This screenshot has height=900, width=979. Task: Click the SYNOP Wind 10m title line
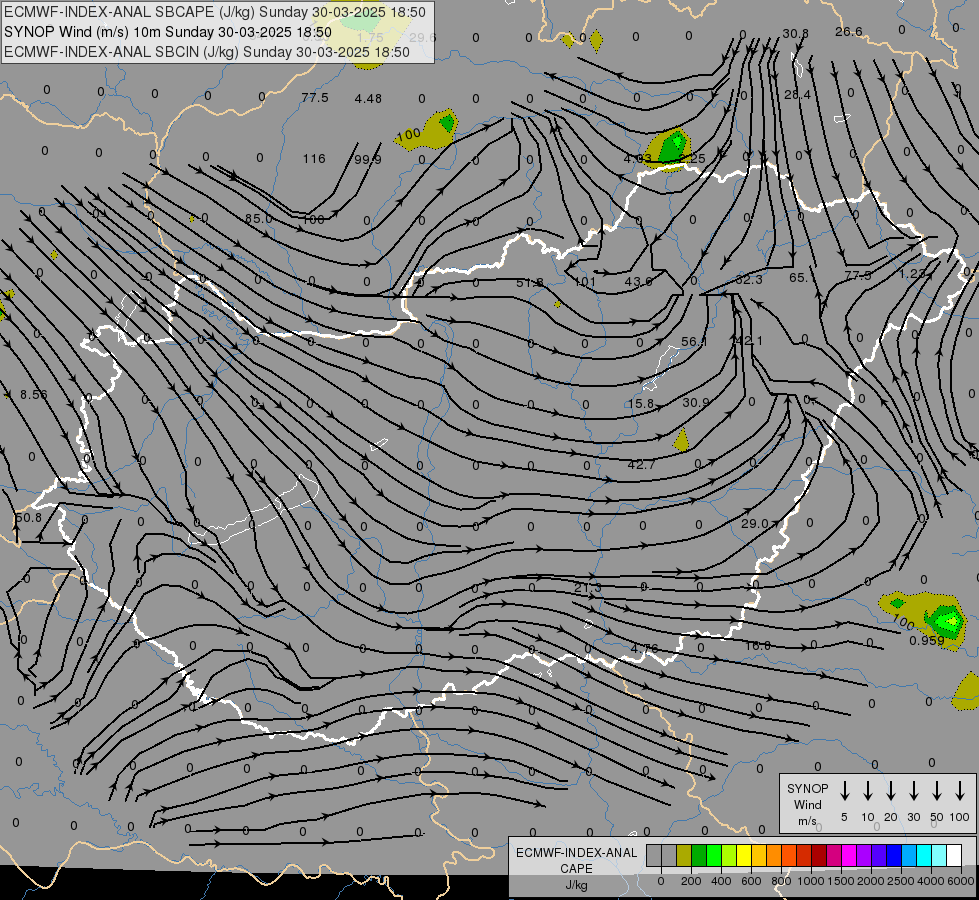tap(168, 32)
